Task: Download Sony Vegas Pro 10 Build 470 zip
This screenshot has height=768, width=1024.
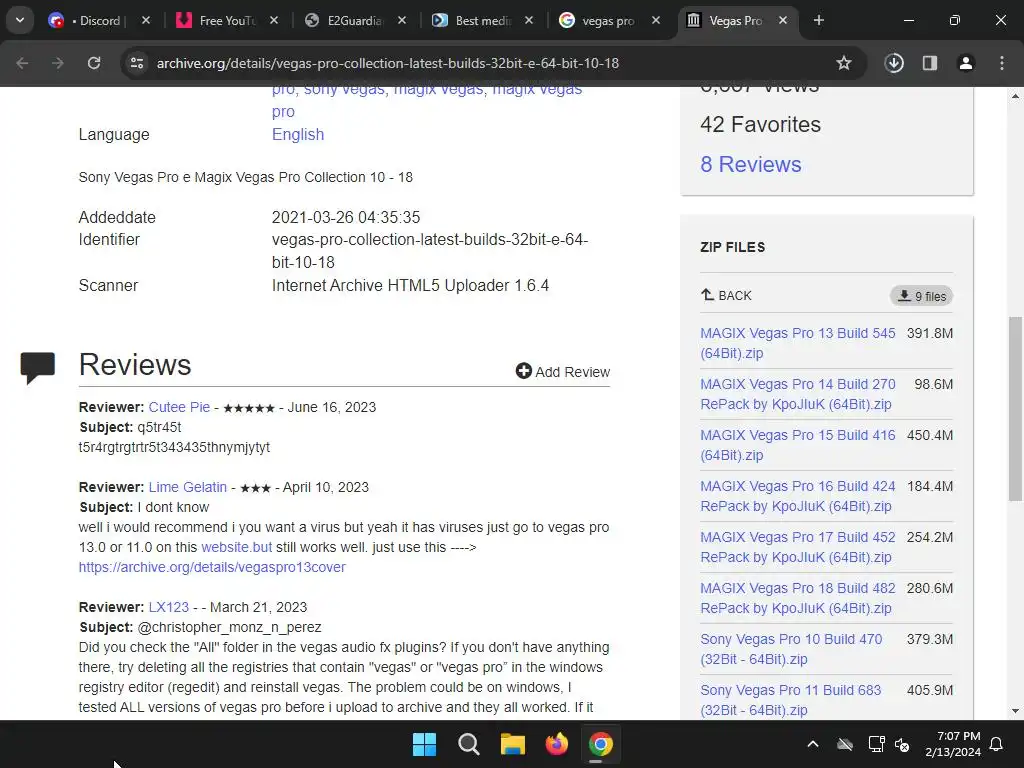Action: [791, 648]
